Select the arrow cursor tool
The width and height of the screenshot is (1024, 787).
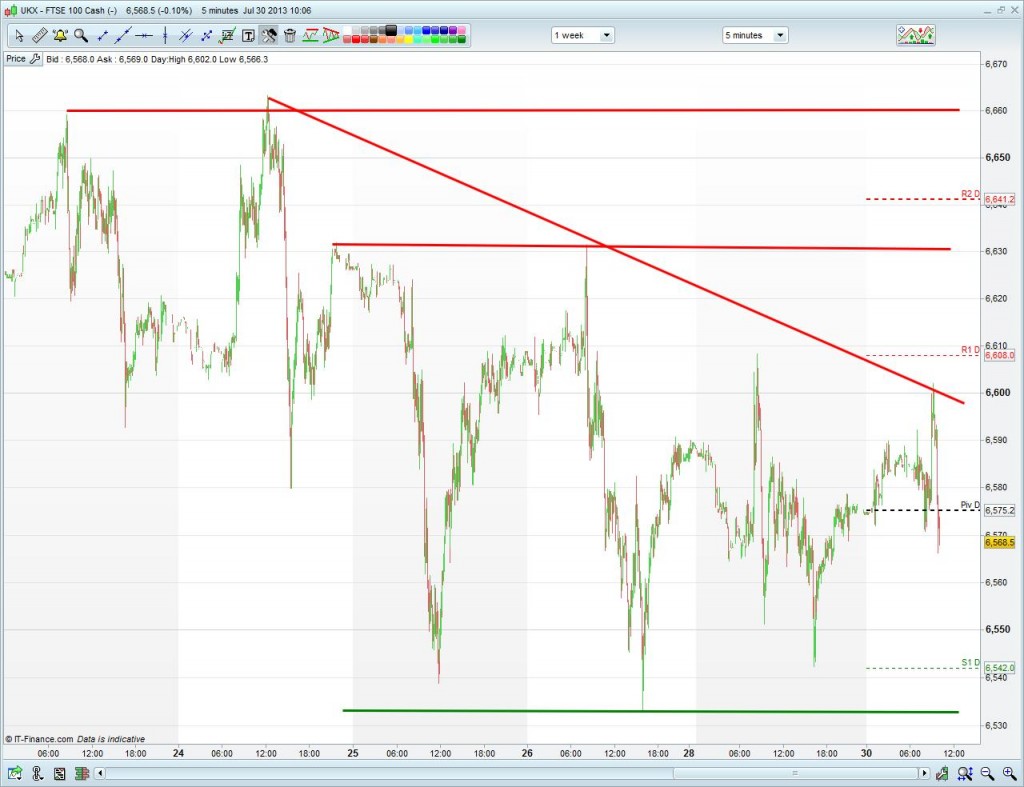[x=19, y=35]
